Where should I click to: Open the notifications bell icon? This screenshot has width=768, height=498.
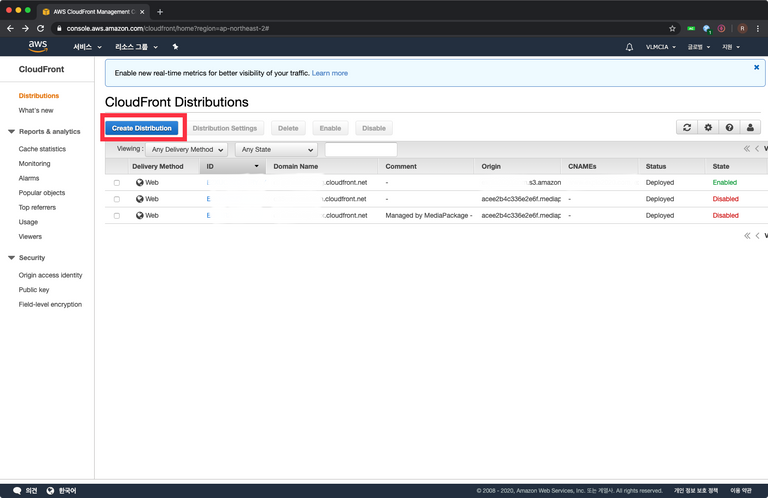[x=629, y=47]
